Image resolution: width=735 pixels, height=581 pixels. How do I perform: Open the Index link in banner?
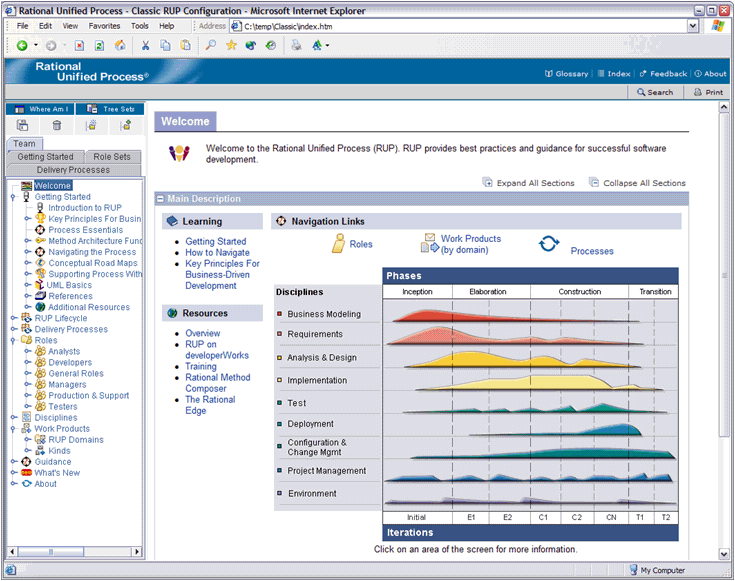tap(614, 74)
